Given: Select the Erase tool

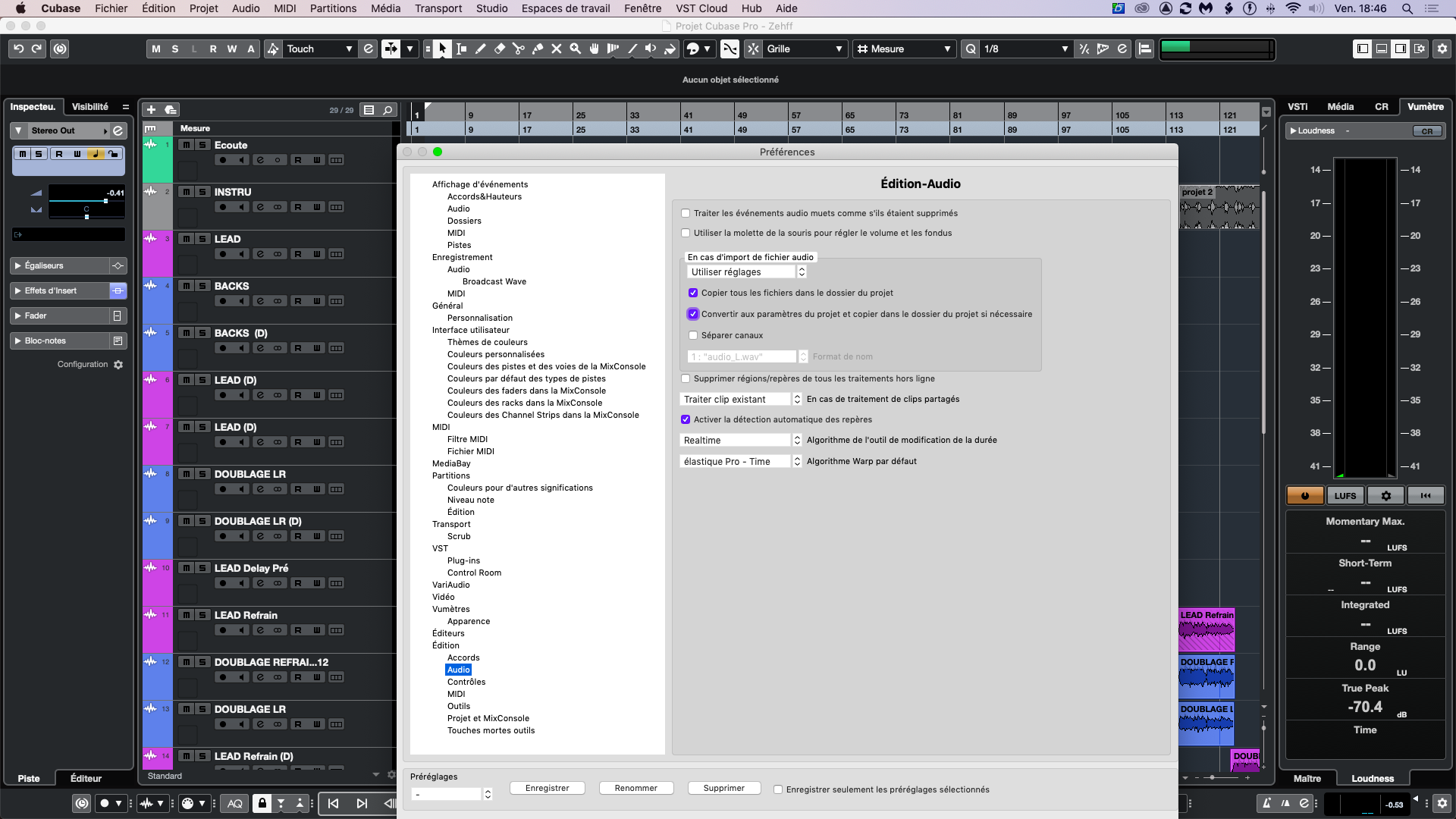Looking at the screenshot, I should click(x=499, y=49).
